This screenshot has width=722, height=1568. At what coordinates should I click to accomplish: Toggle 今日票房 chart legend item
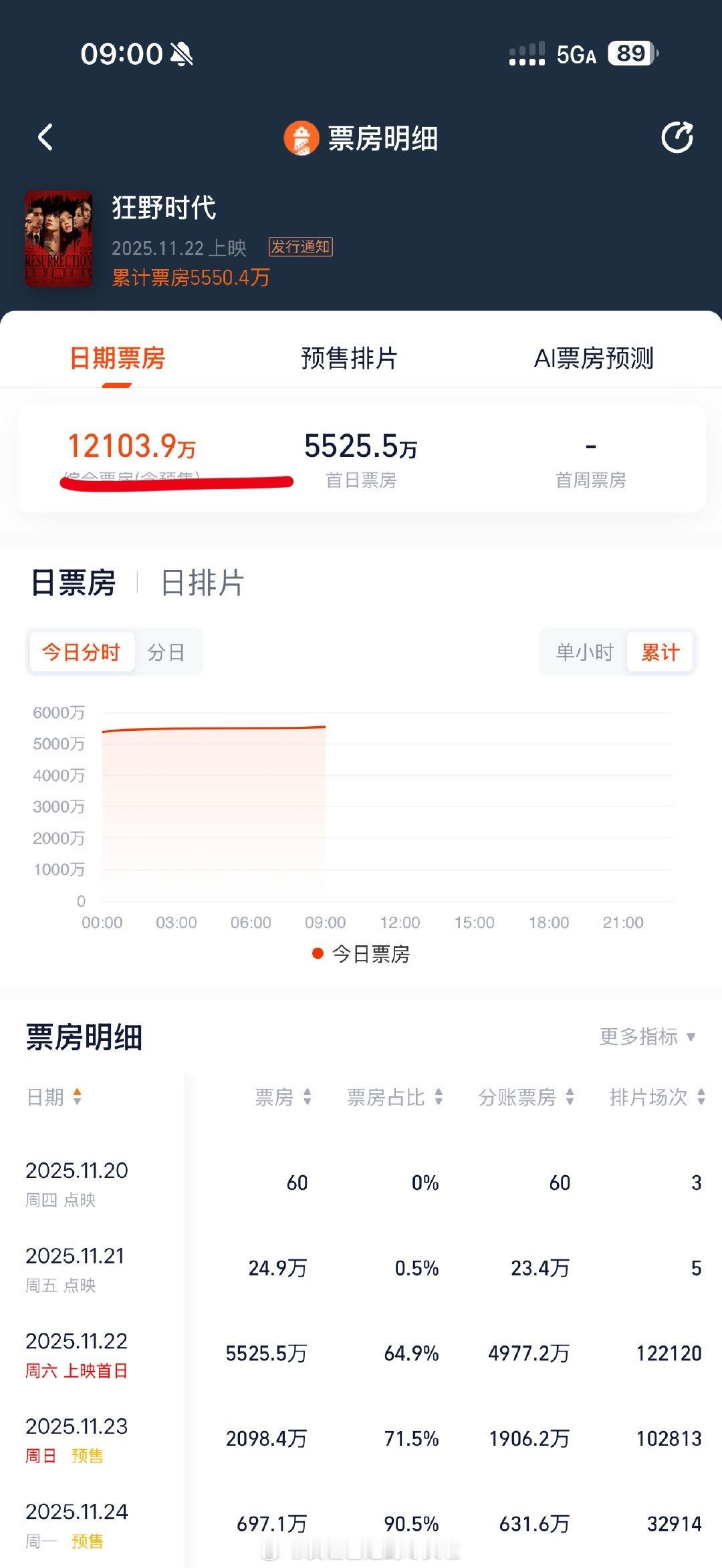(361, 953)
